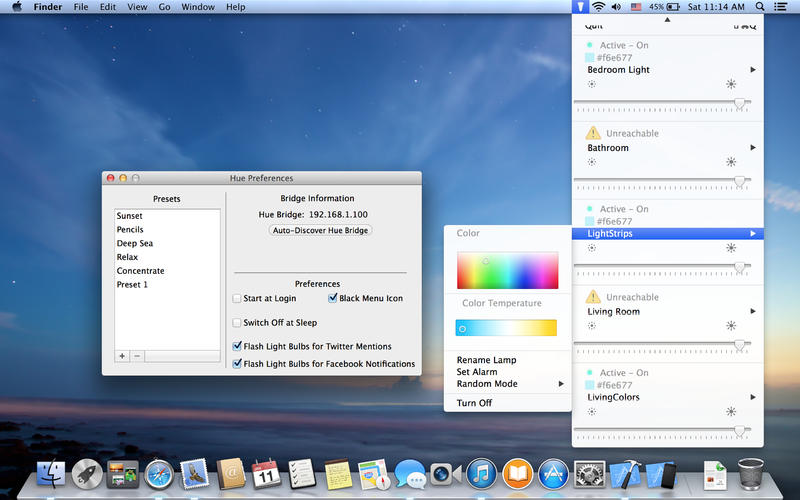Select the Sunset preset

167,216
